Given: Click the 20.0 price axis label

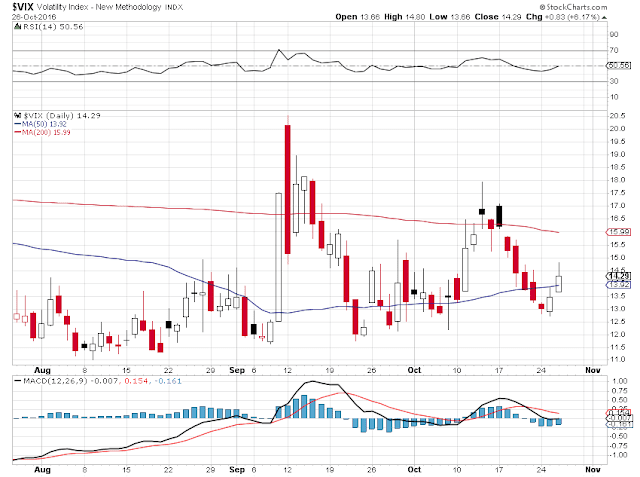Looking at the screenshot, I should [617, 129].
